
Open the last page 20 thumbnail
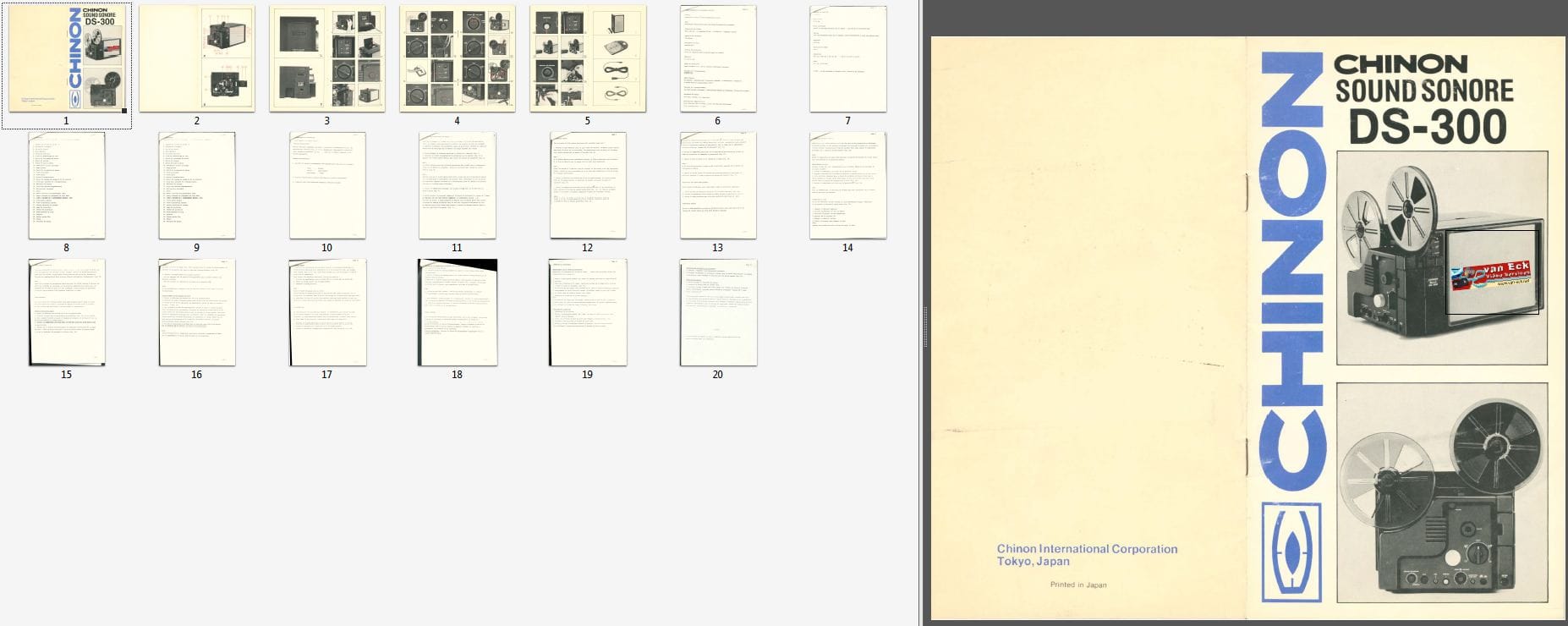[x=717, y=312]
